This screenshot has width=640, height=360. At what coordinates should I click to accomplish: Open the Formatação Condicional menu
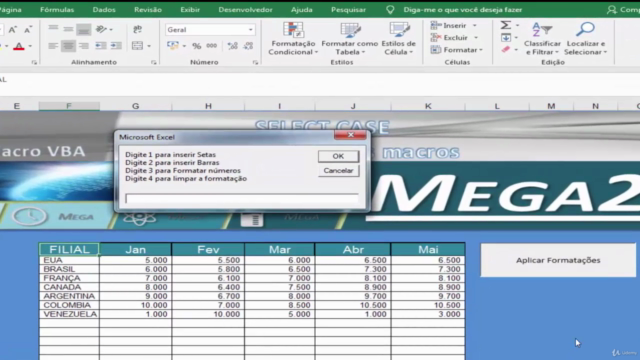pyautogui.click(x=293, y=39)
